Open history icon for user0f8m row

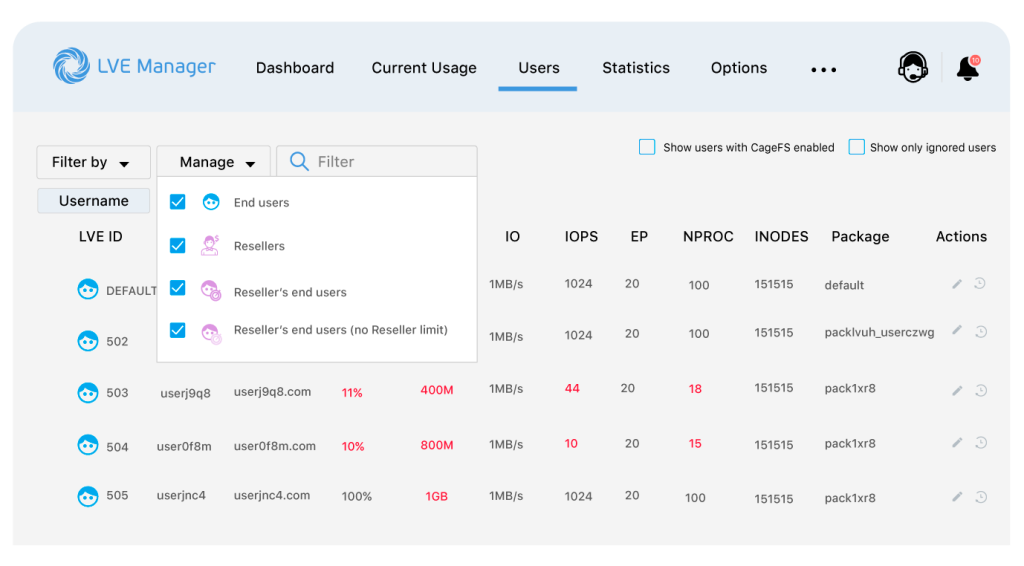[981, 443]
